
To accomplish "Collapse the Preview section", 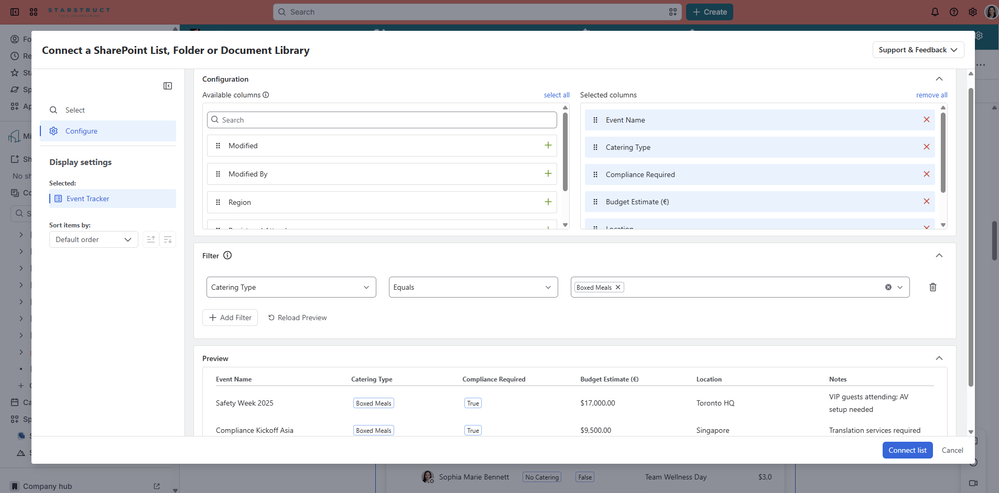I will [x=938, y=359].
